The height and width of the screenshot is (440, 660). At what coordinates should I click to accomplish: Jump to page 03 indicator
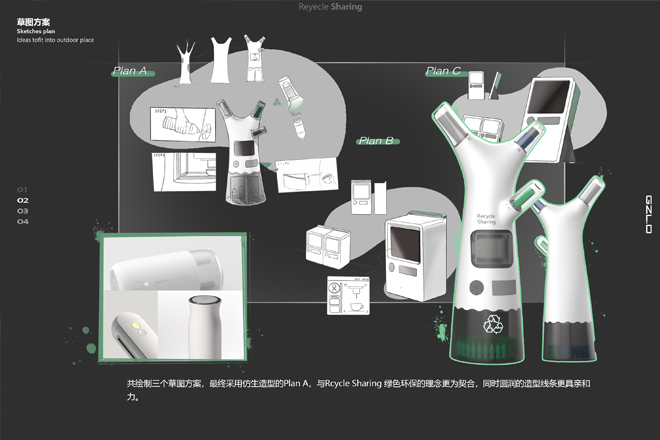[22, 211]
